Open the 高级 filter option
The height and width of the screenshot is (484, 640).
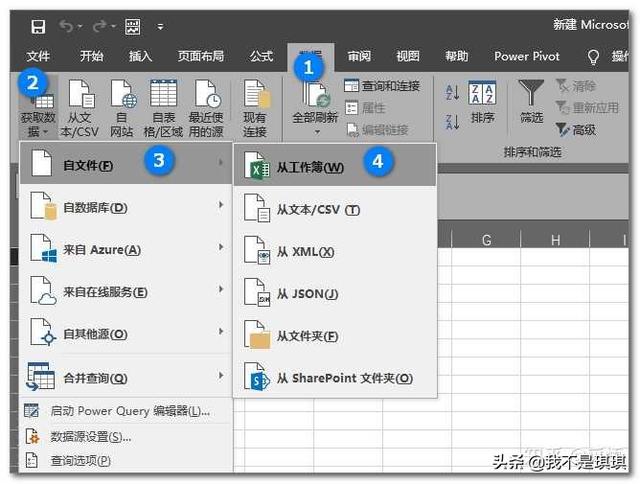[576, 130]
